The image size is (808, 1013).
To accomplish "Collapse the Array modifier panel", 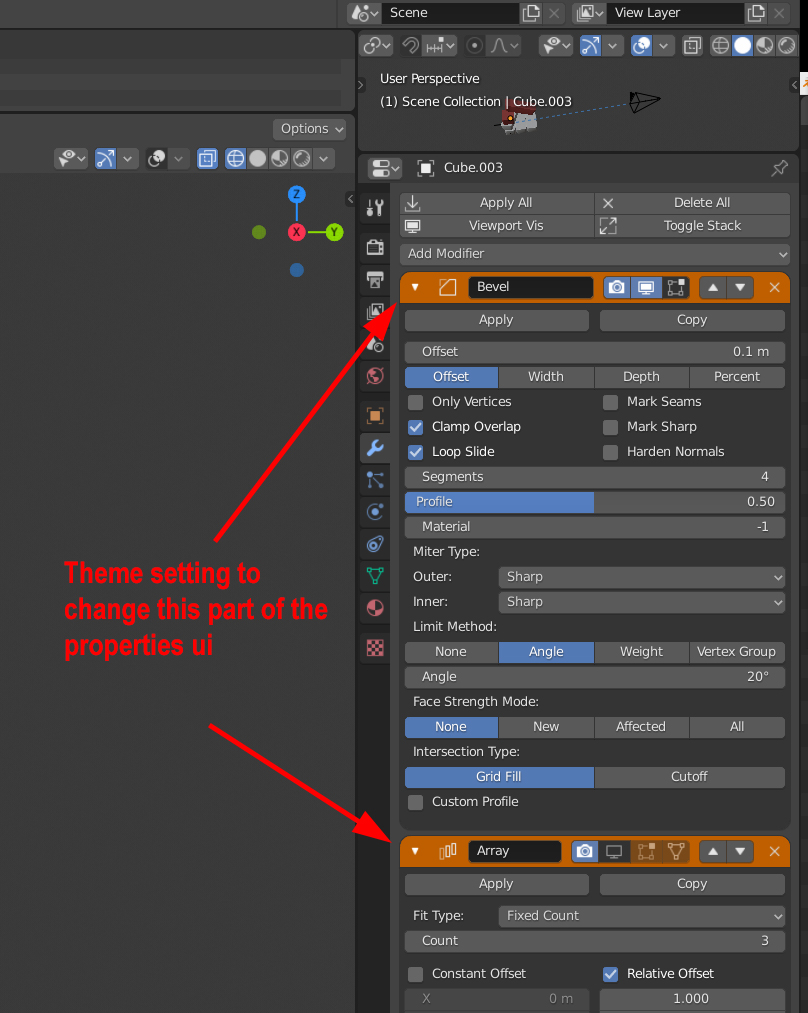I will [x=415, y=851].
